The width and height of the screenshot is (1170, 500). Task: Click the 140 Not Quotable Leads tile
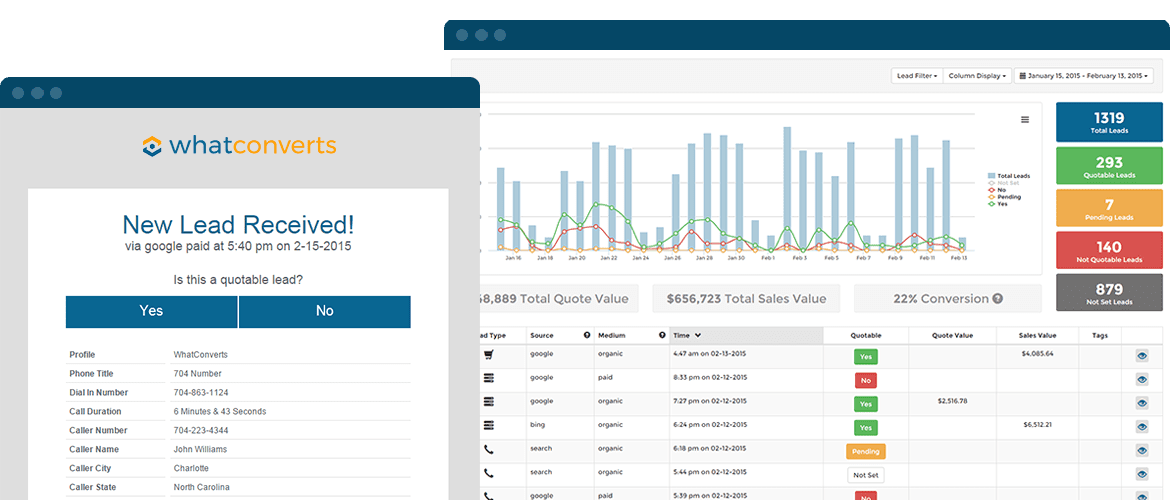click(x=1109, y=251)
